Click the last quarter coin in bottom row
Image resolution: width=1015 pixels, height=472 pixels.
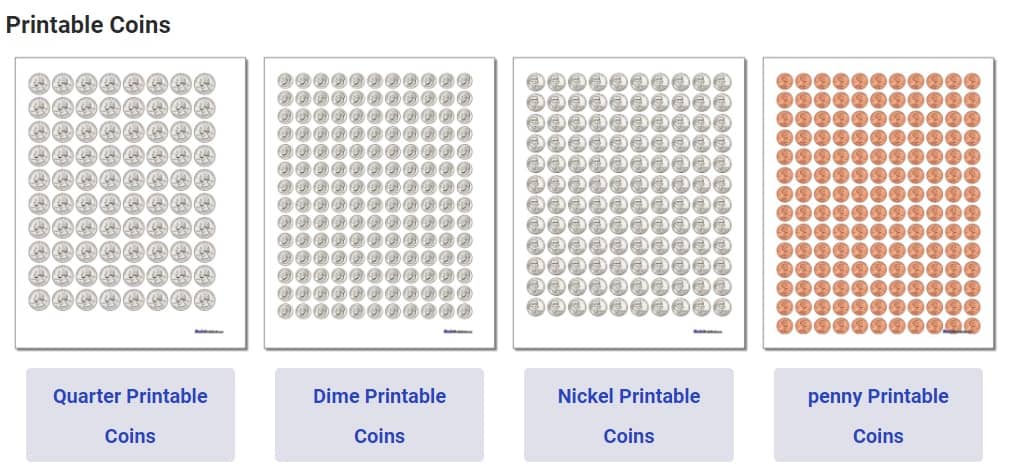coord(205,300)
